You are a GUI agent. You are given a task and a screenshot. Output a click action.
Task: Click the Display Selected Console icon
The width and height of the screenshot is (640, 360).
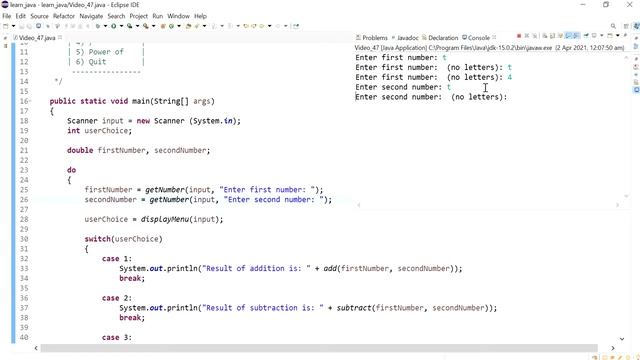pos(594,36)
